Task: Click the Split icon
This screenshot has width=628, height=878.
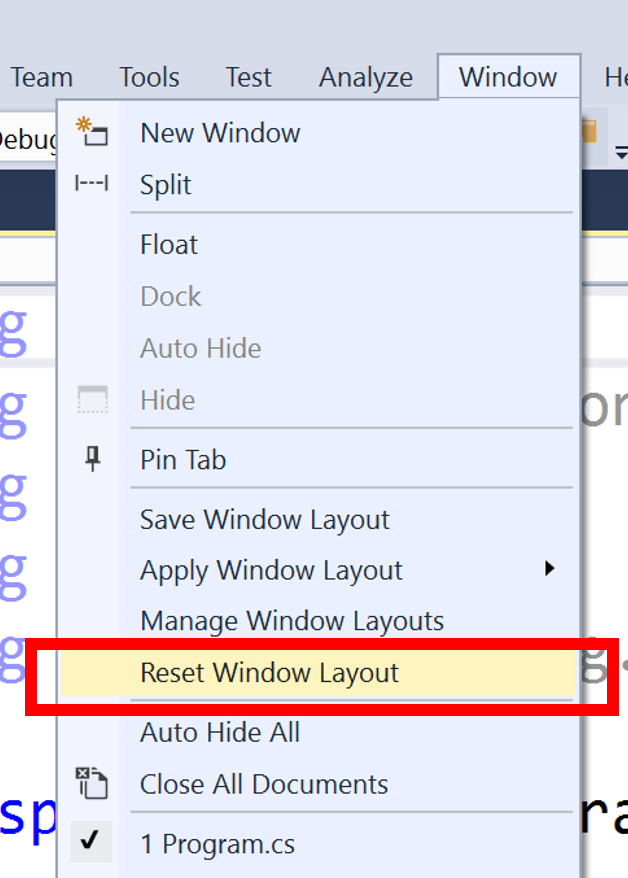Action: point(92,184)
